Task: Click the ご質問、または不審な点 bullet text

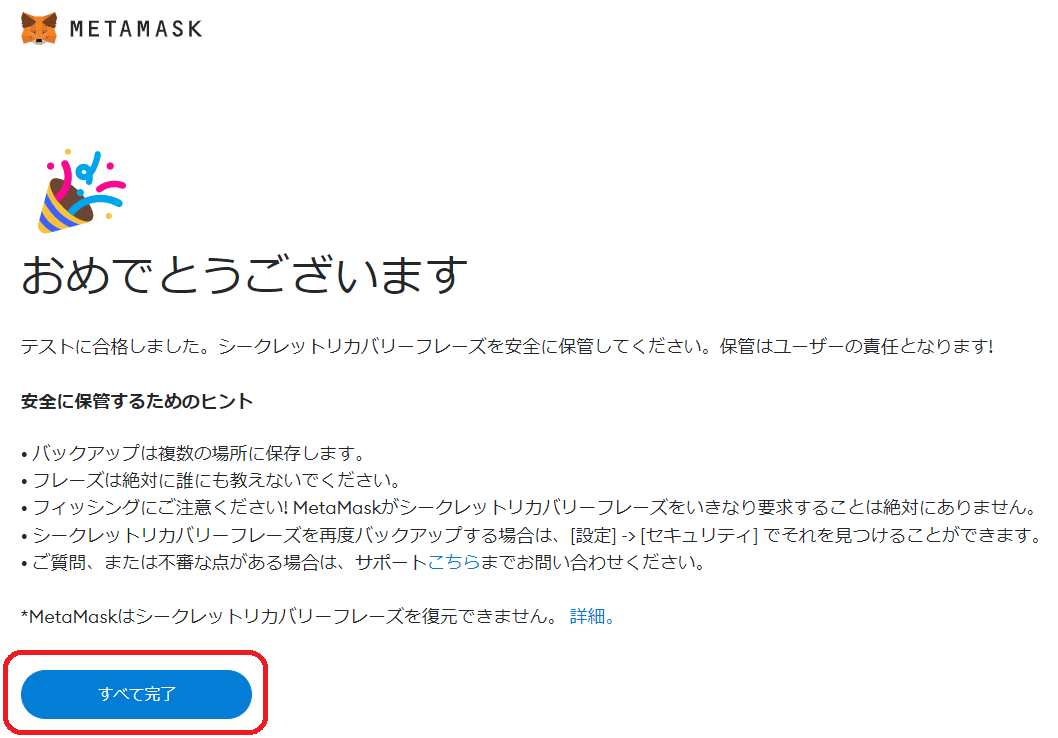Action: coord(363,562)
